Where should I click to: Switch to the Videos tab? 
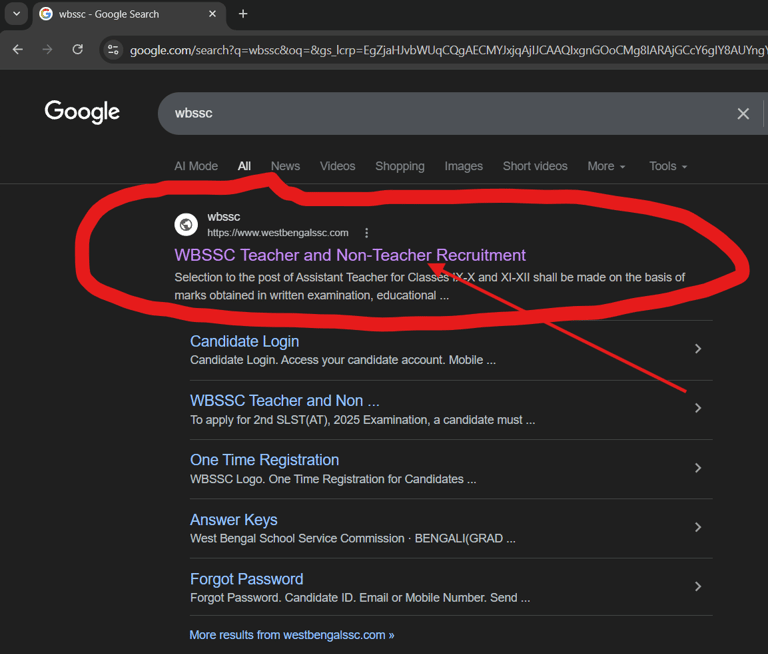click(337, 166)
